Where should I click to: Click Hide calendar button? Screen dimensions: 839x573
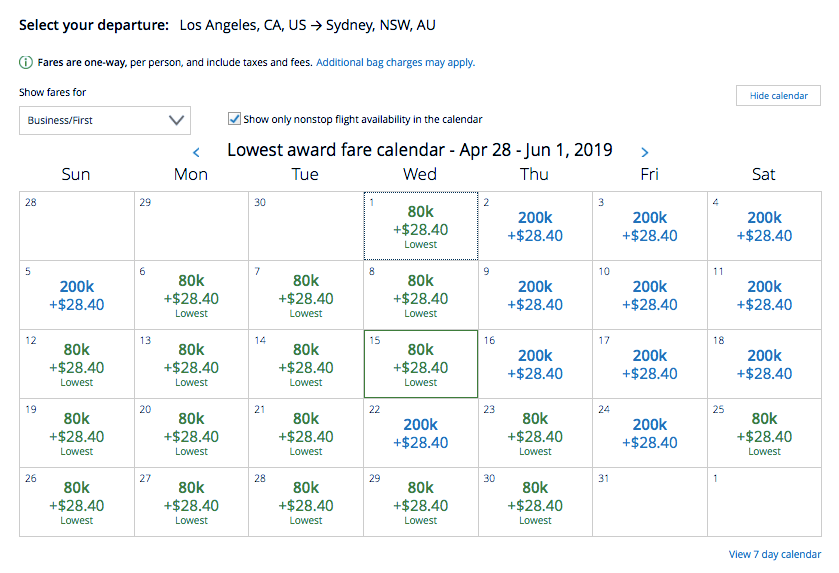[778, 95]
